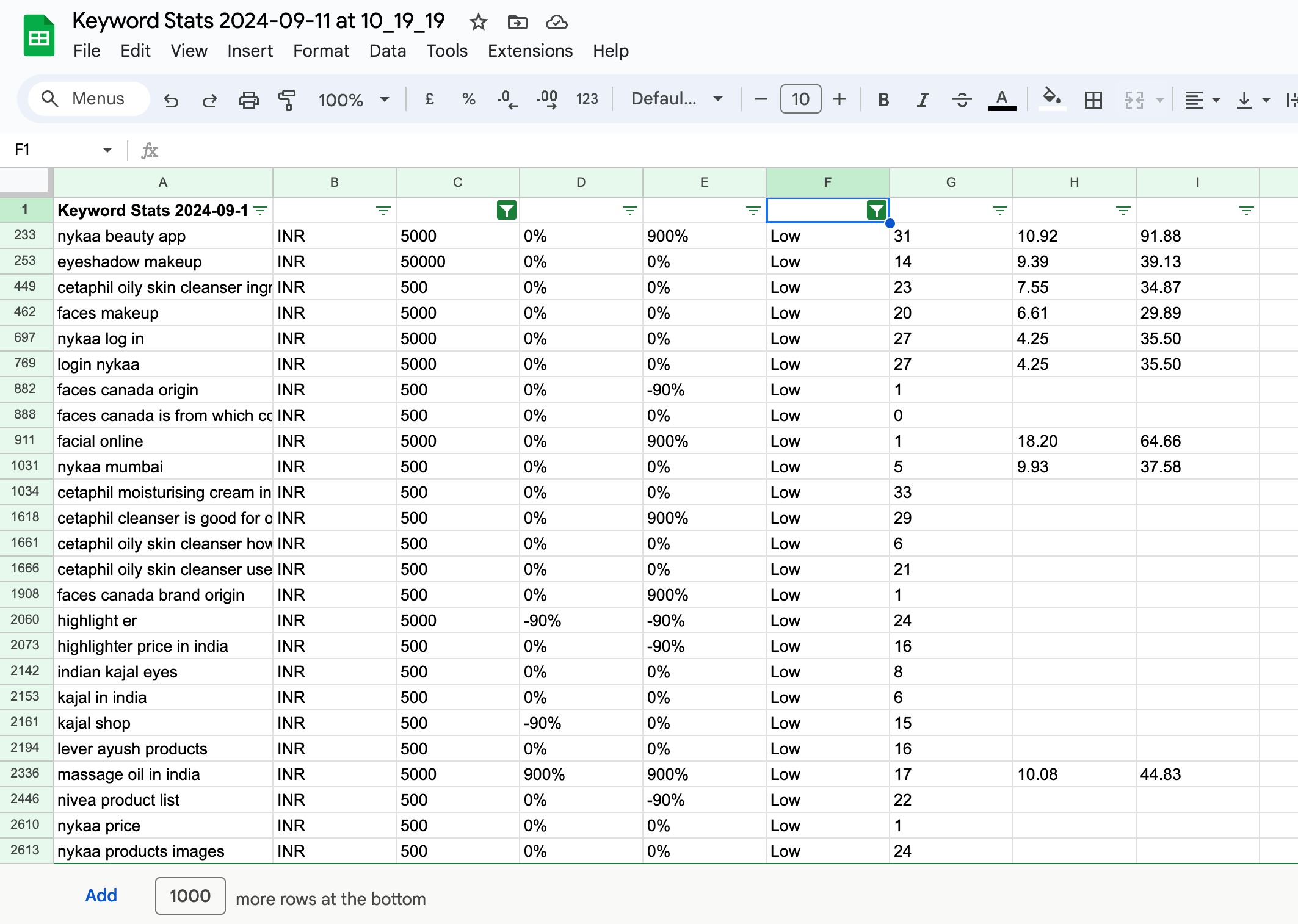
Task: Toggle italic formatting
Action: click(x=923, y=99)
